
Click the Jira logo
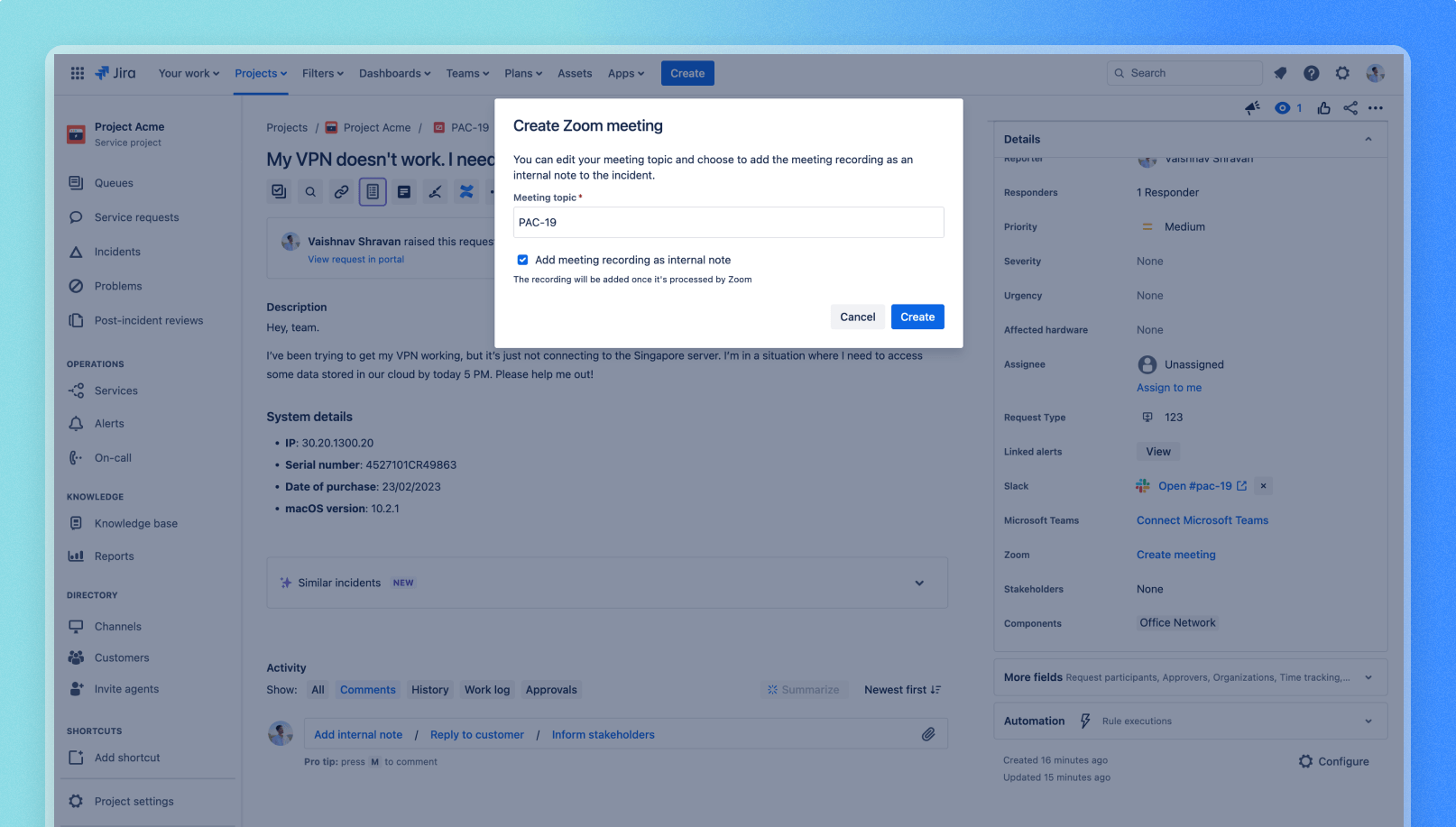115,73
